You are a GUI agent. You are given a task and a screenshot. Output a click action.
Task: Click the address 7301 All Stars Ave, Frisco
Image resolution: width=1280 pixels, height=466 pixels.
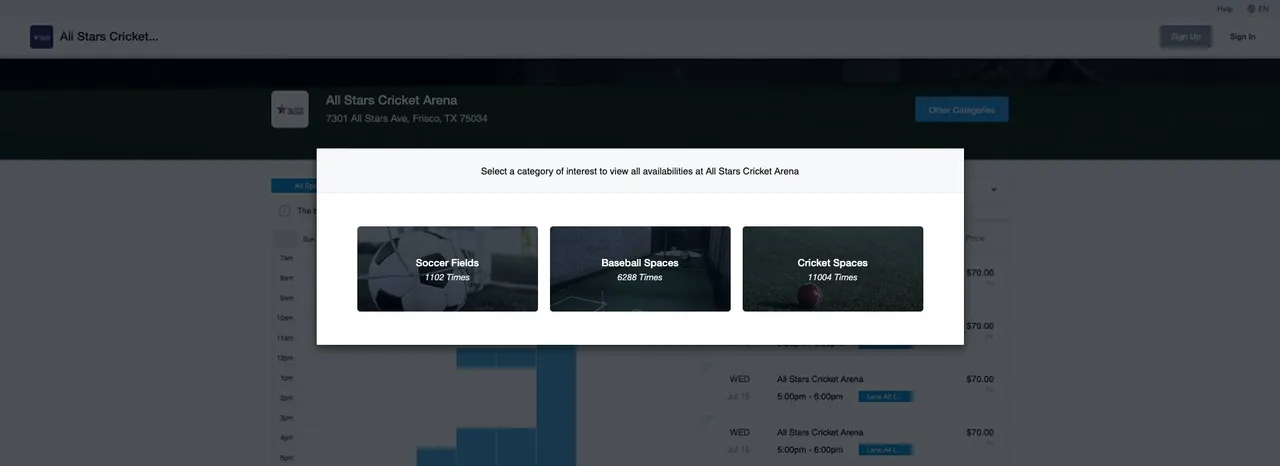pyautogui.click(x=406, y=118)
